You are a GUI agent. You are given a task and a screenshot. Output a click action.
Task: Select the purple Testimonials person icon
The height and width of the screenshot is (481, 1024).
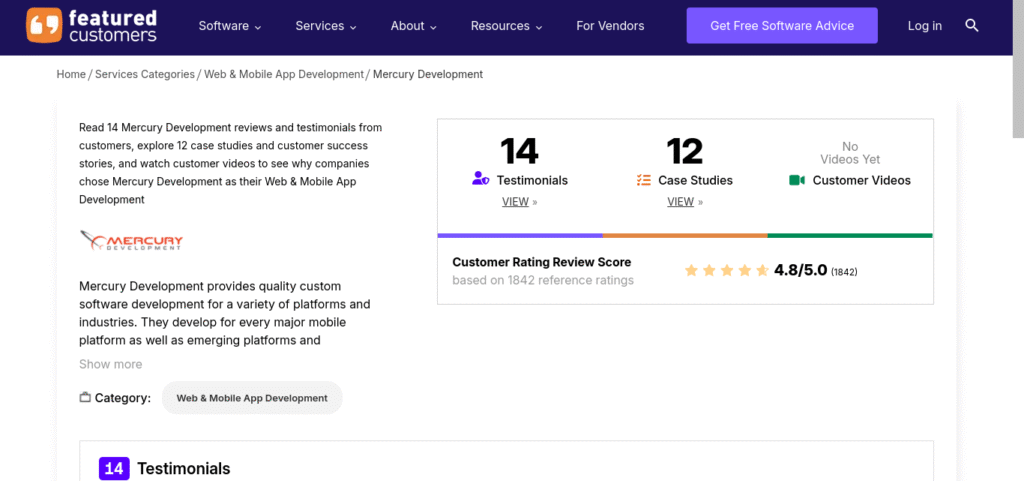tap(481, 179)
